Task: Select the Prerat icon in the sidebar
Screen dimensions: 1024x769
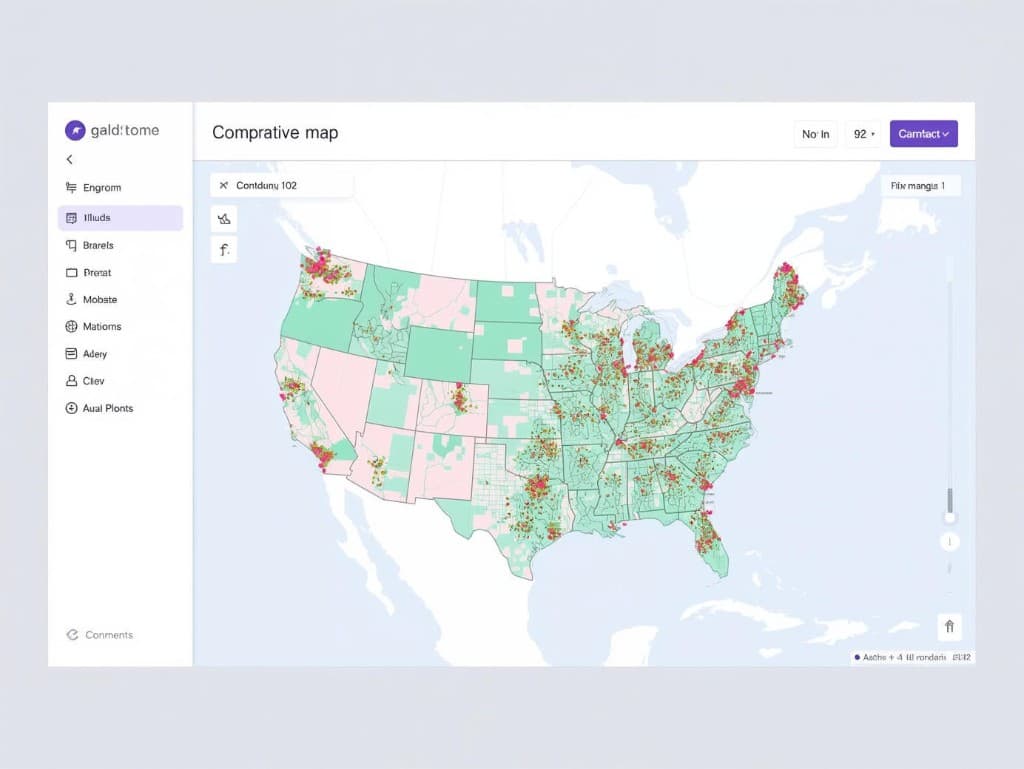Action: point(97,272)
